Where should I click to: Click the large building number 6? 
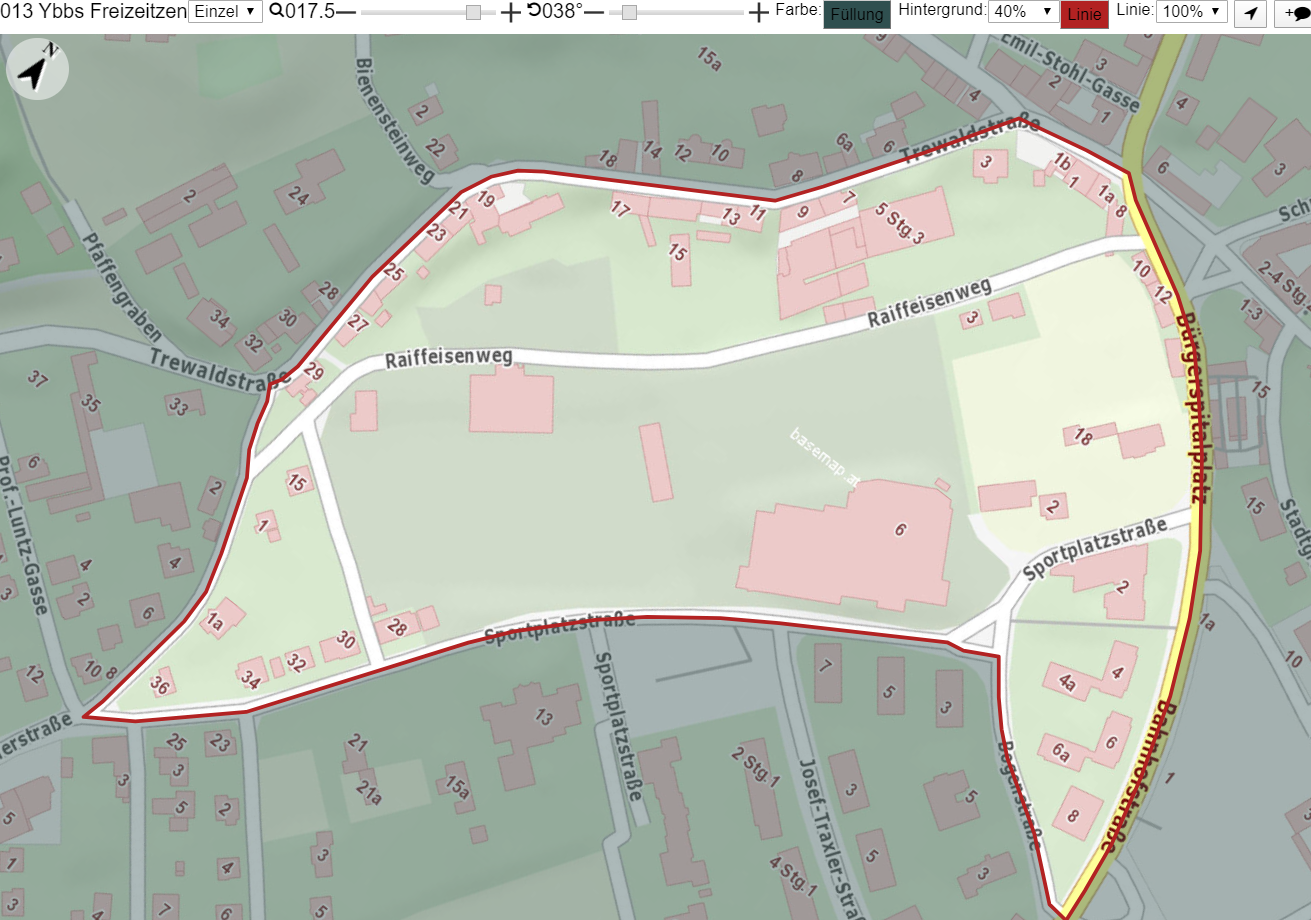click(x=900, y=530)
